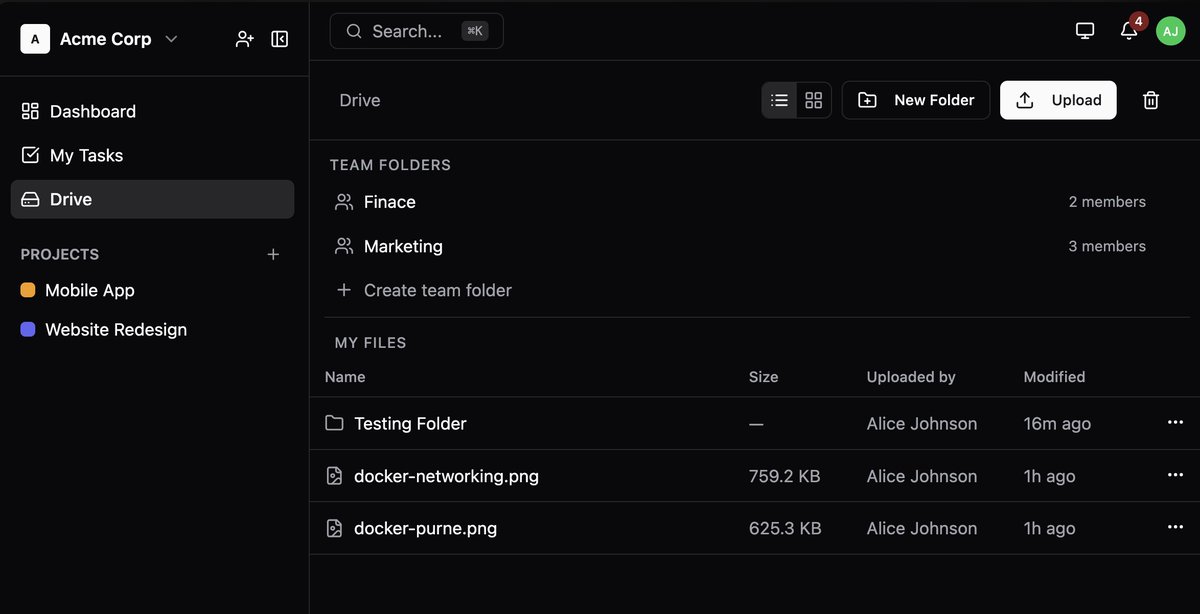This screenshot has width=1200, height=614.
Task: Click the 16m ago modified time
Action: (x=1057, y=424)
